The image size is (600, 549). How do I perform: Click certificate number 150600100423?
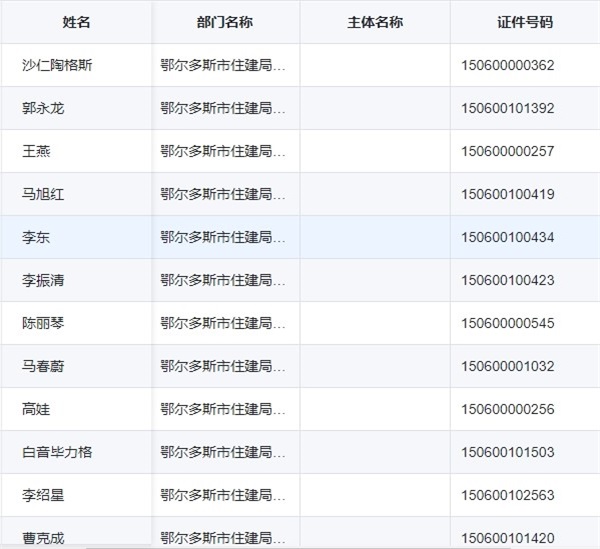508,280
